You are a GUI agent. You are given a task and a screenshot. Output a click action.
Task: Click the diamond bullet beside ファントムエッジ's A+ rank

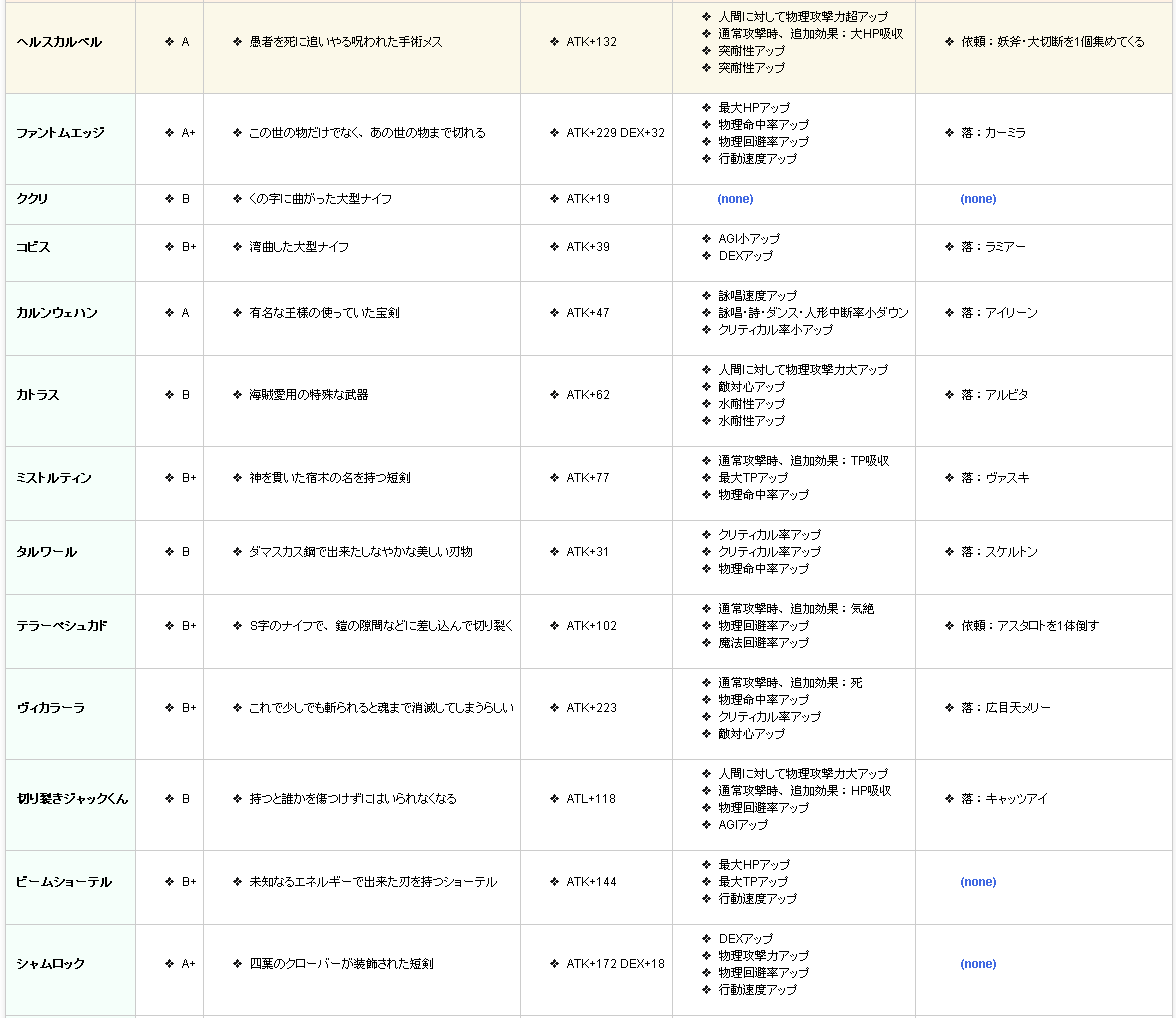click(x=170, y=133)
